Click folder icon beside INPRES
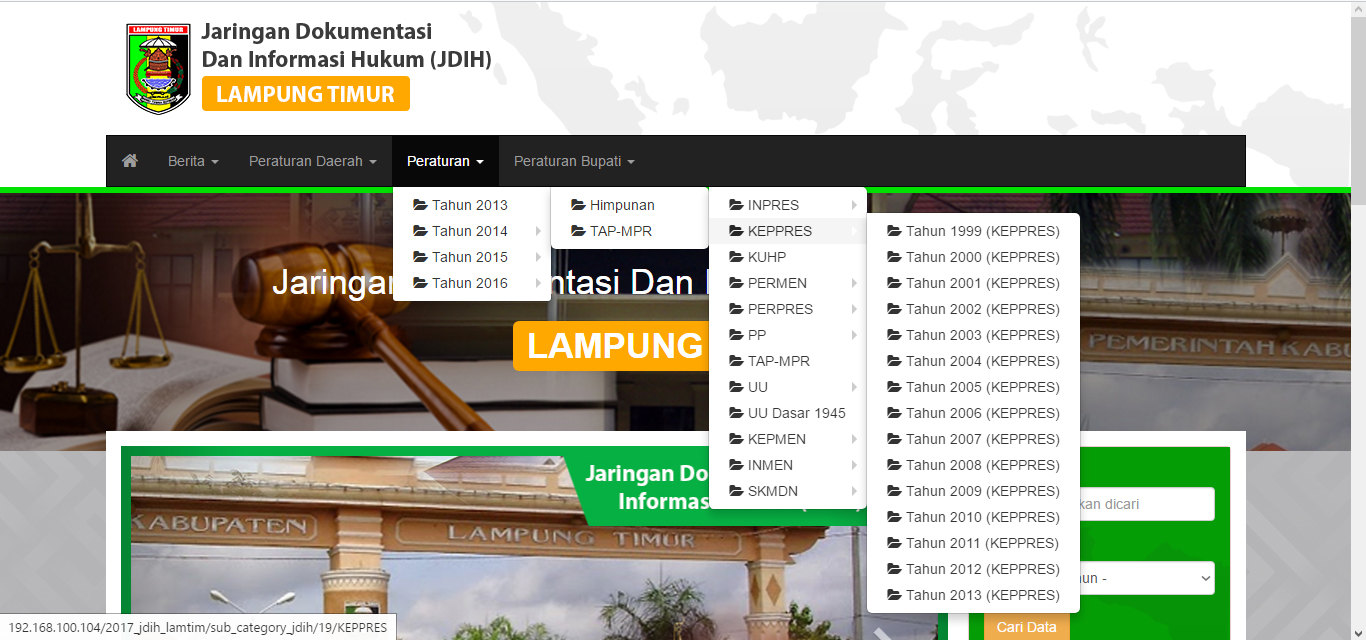The width and height of the screenshot is (1366, 640). [x=736, y=205]
